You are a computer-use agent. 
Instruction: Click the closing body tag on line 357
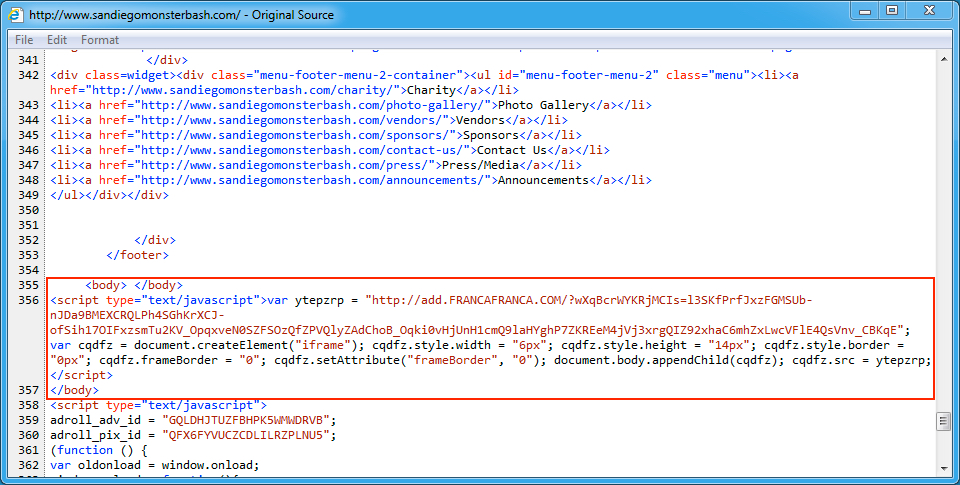point(74,390)
